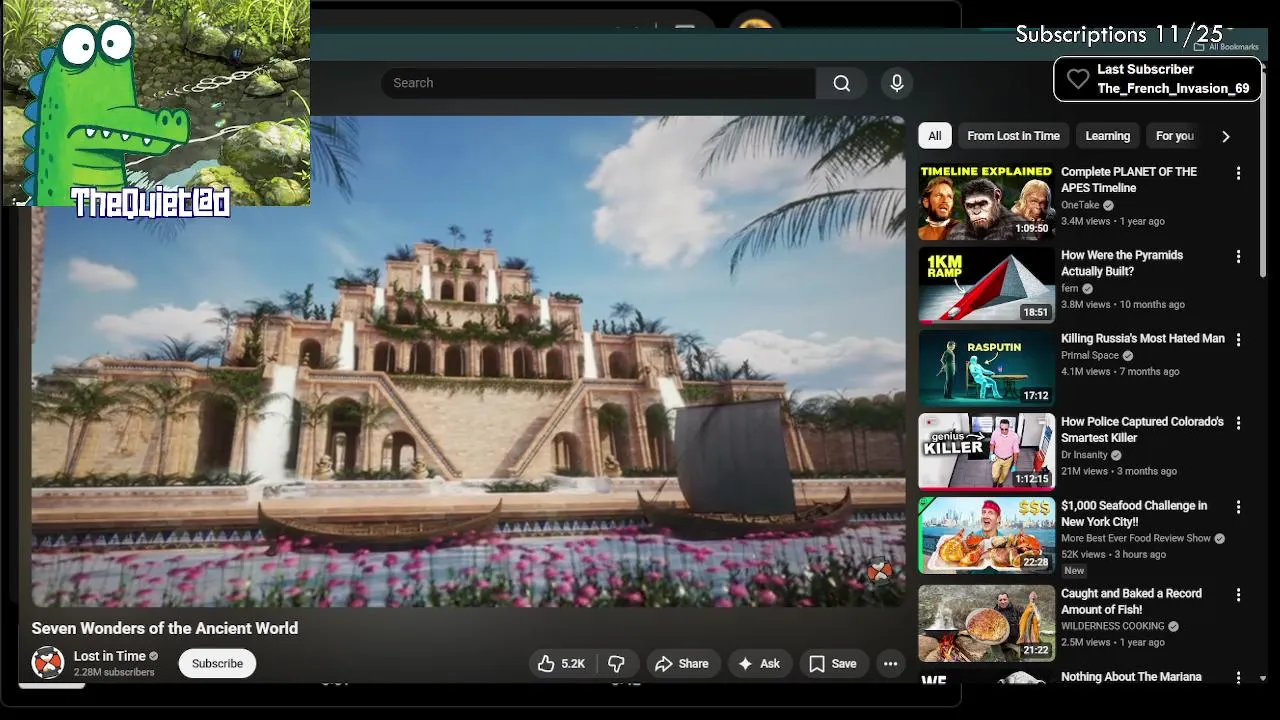Open title Nothing About The Mariana
Image resolution: width=1280 pixels, height=720 pixels.
point(1131,677)
